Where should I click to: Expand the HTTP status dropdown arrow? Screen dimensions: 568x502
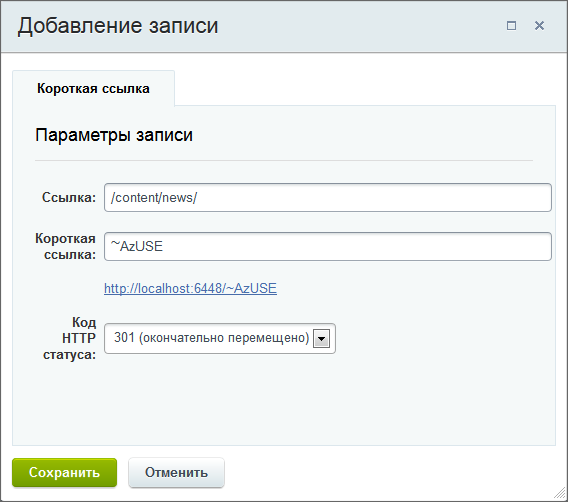(321, 339)
